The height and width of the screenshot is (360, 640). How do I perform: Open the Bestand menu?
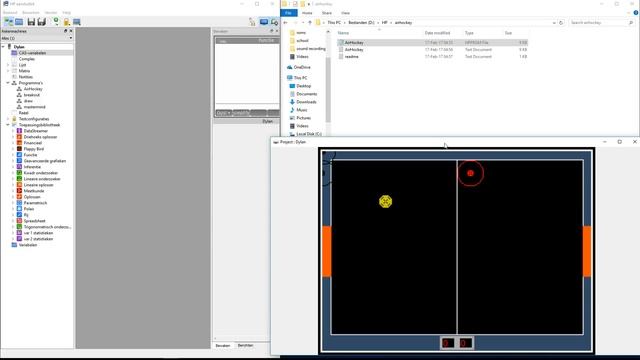10,13
